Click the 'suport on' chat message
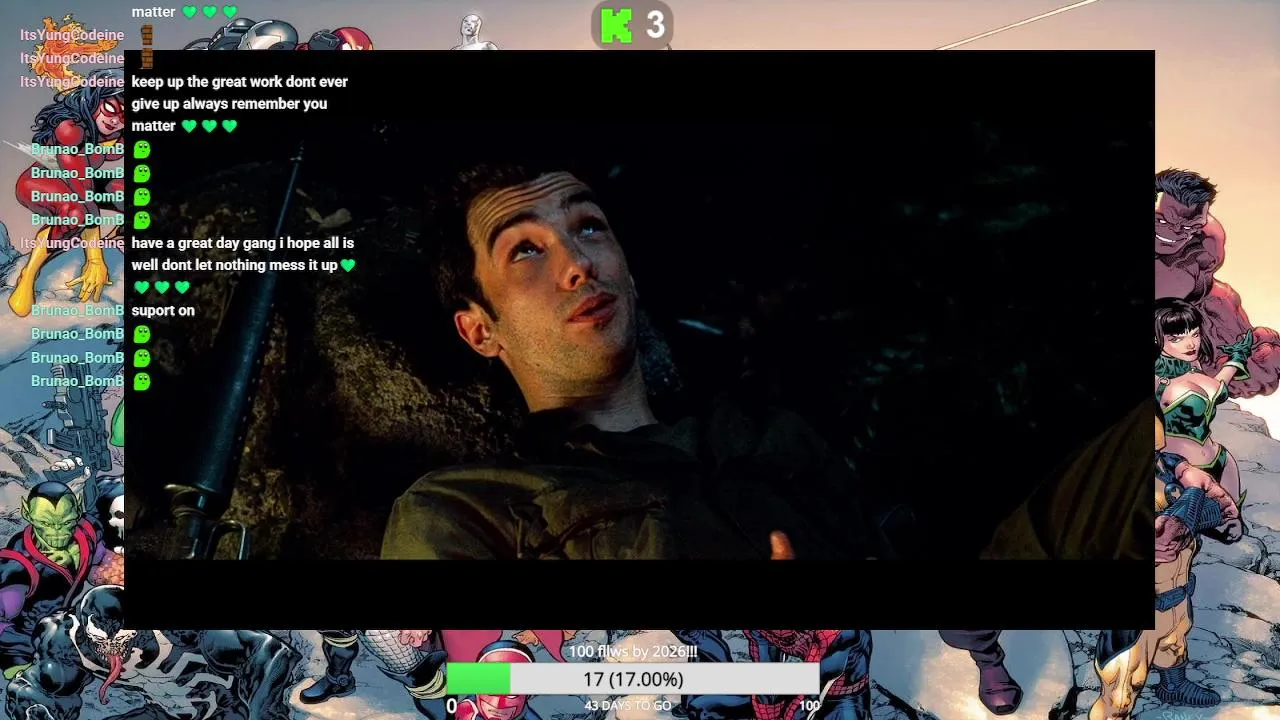The height and width of the screenshot is (720, 1280). 163,311
